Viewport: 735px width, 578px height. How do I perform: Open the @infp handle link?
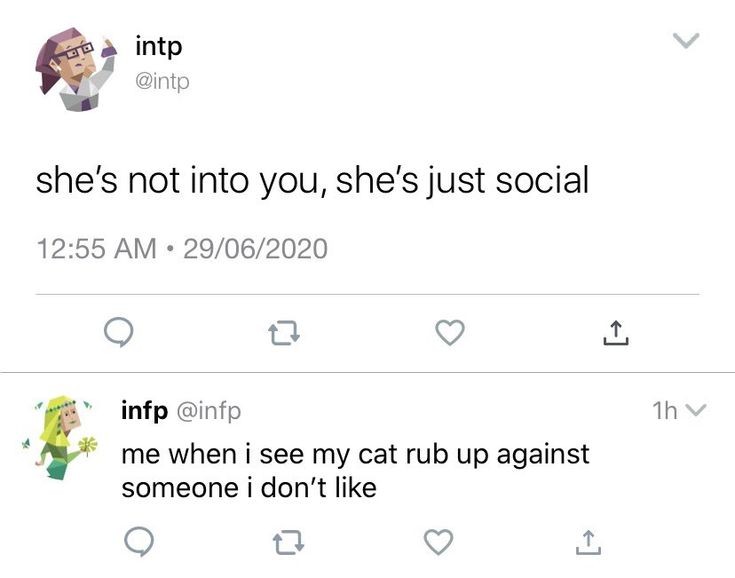(x=209, y=410)
